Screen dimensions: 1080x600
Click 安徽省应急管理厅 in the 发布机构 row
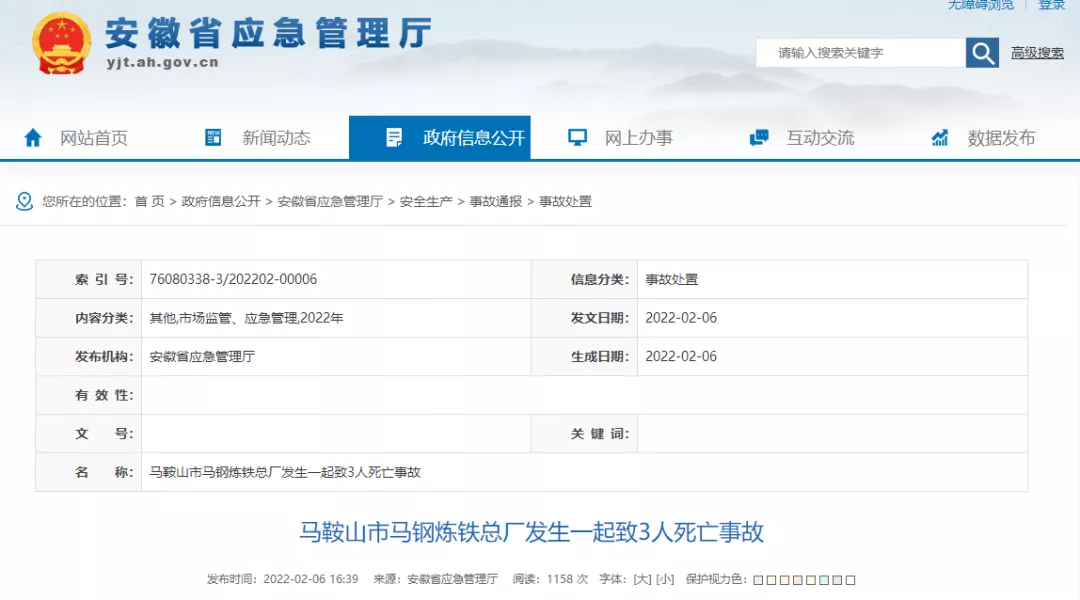click(202, 356)
